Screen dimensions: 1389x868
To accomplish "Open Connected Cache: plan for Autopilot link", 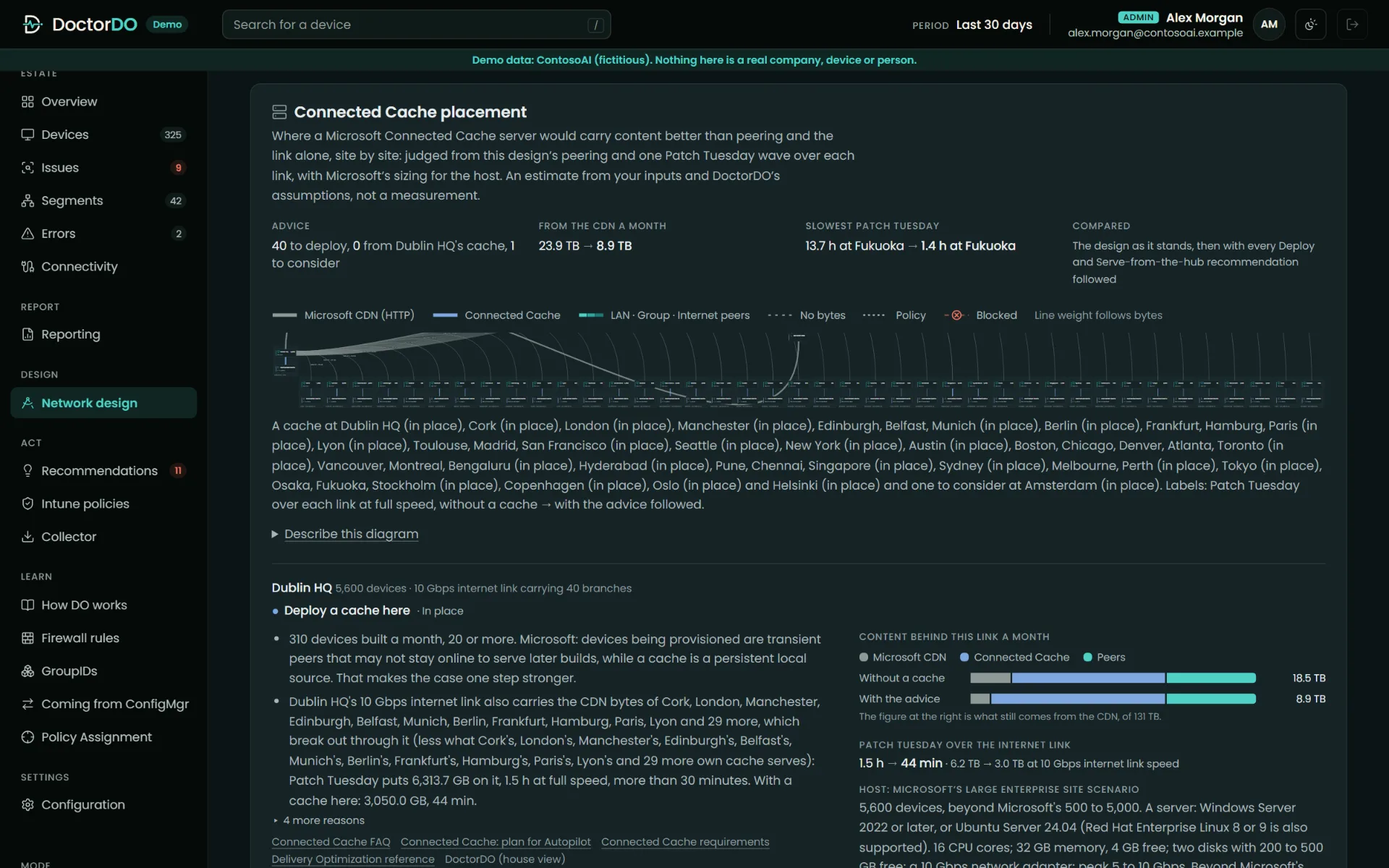I will coord(496,842).
